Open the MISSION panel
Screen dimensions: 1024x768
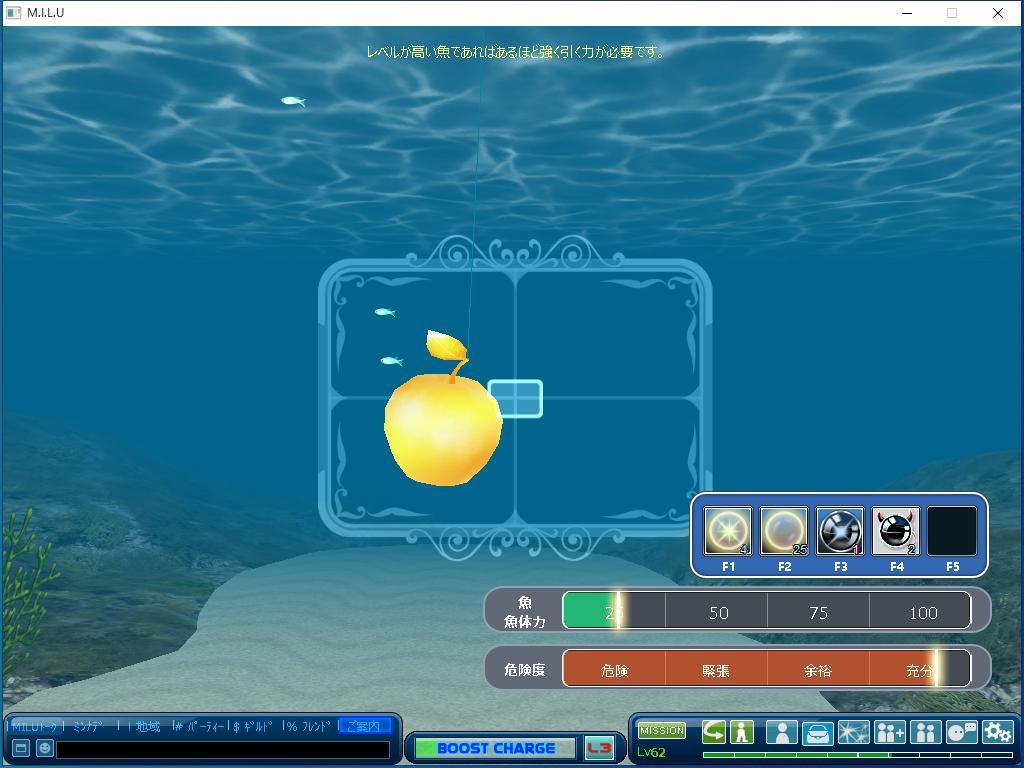pyautogui.click(x=662, y=730)
